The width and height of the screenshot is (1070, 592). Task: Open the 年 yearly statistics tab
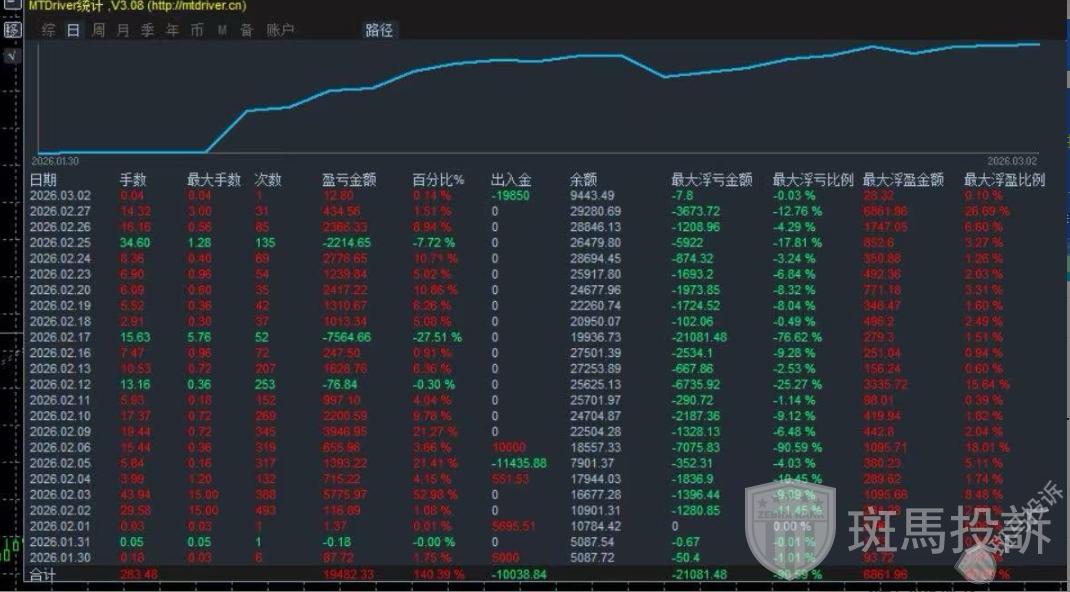[172, 30]
